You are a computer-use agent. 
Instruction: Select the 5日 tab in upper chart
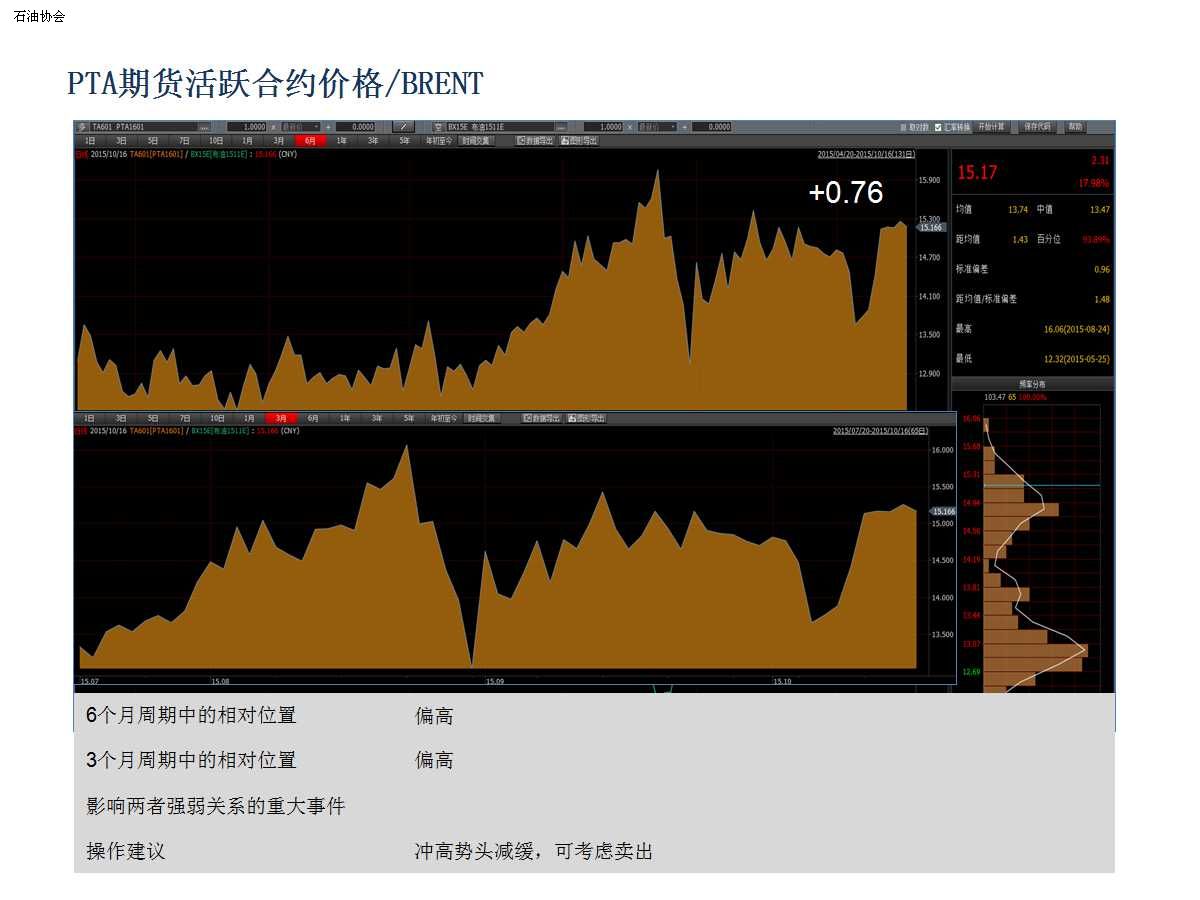(153, 141)
